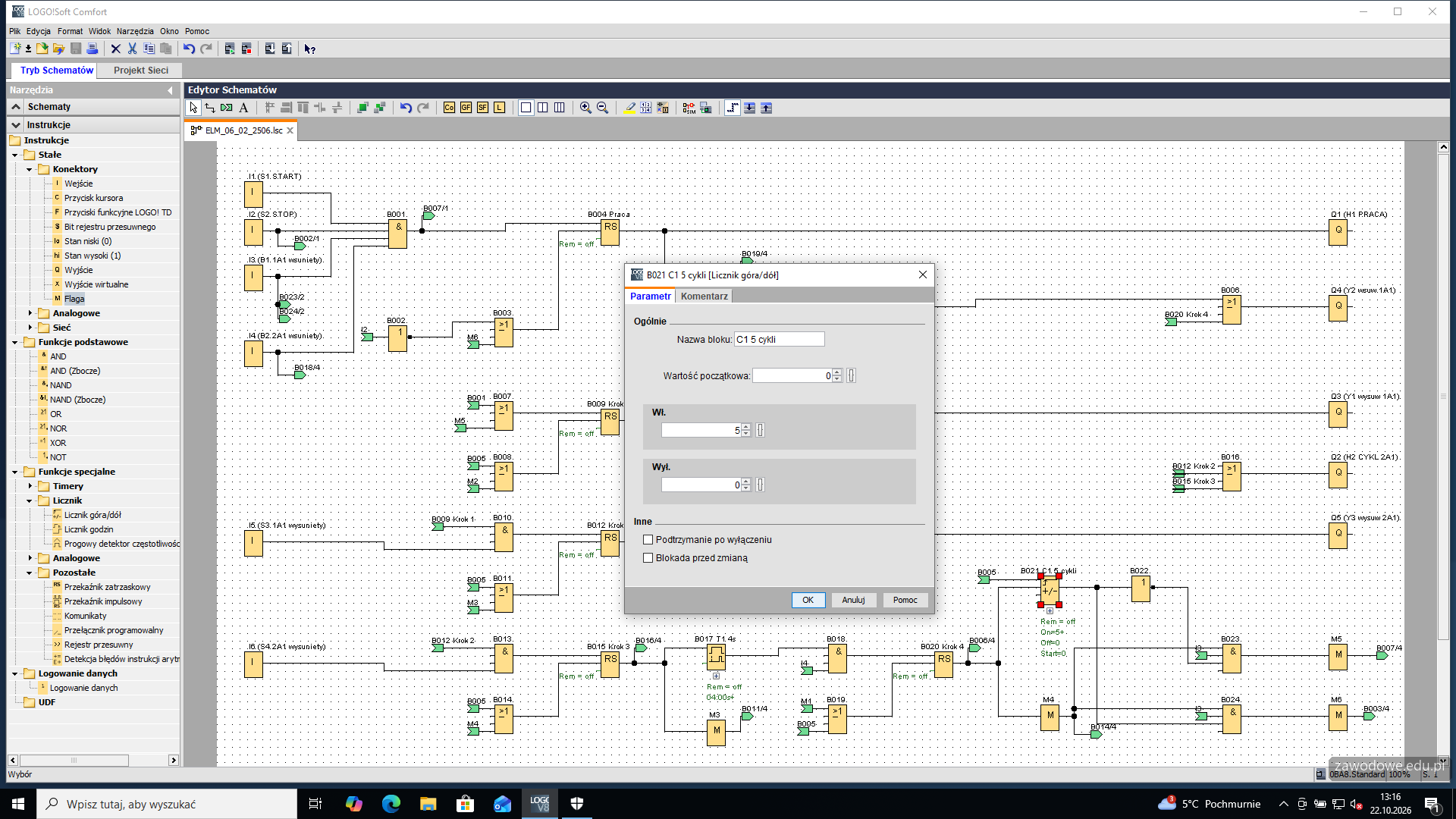Increase the Wartość początkowa spinner
The image size is (1456, 819).
[x=837, y=372]
